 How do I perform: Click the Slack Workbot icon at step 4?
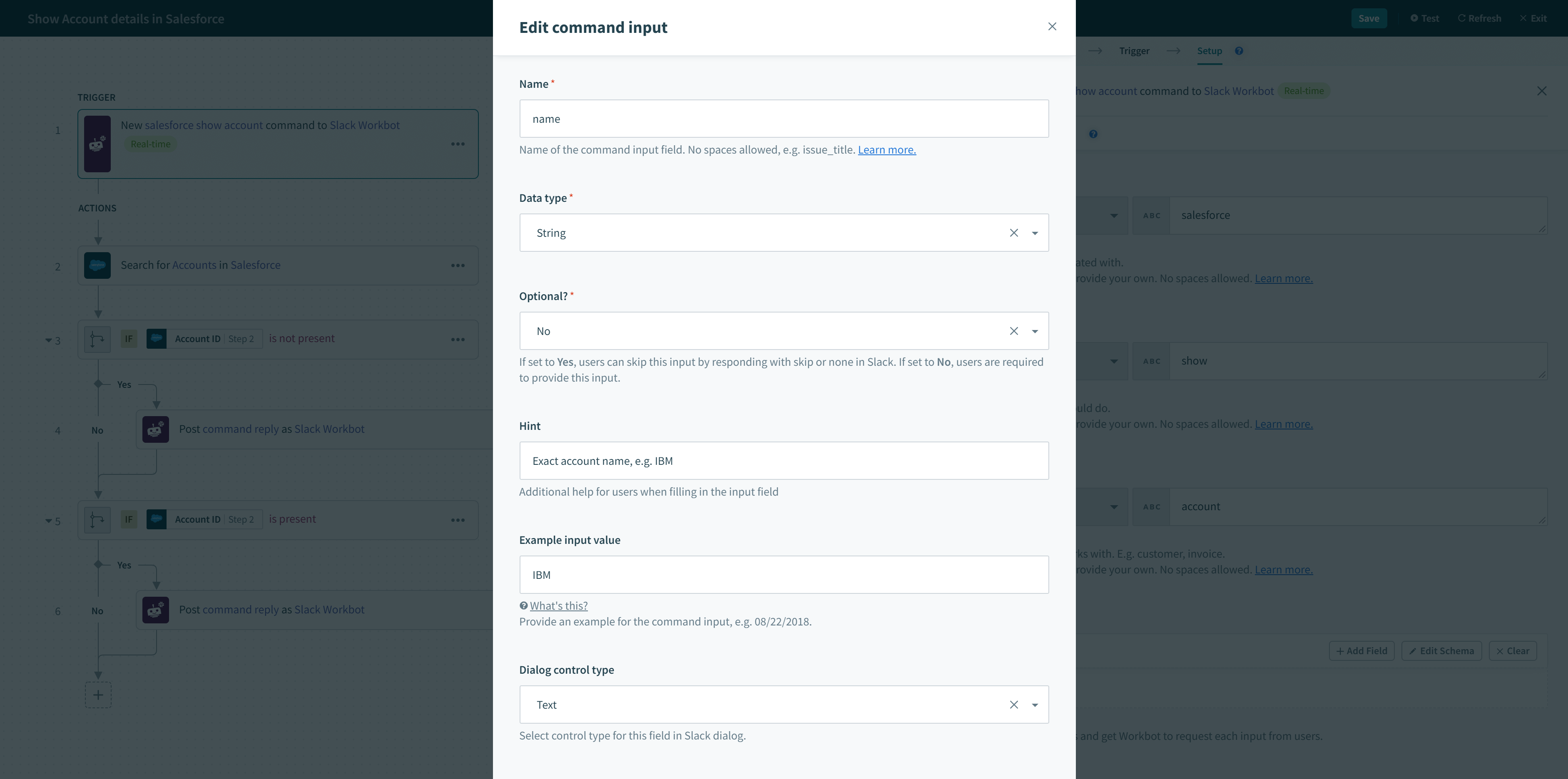[x=156, y=428]
